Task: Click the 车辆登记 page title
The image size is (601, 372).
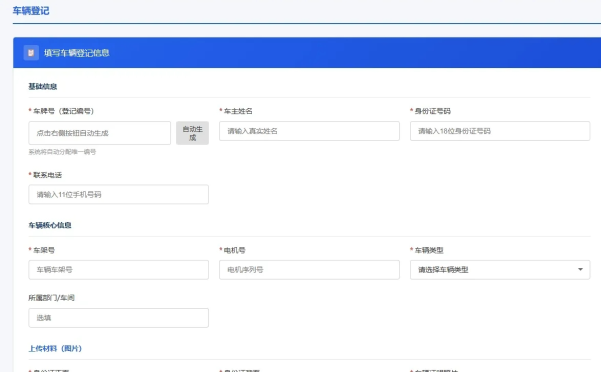Action: click(x=31, y=11)
